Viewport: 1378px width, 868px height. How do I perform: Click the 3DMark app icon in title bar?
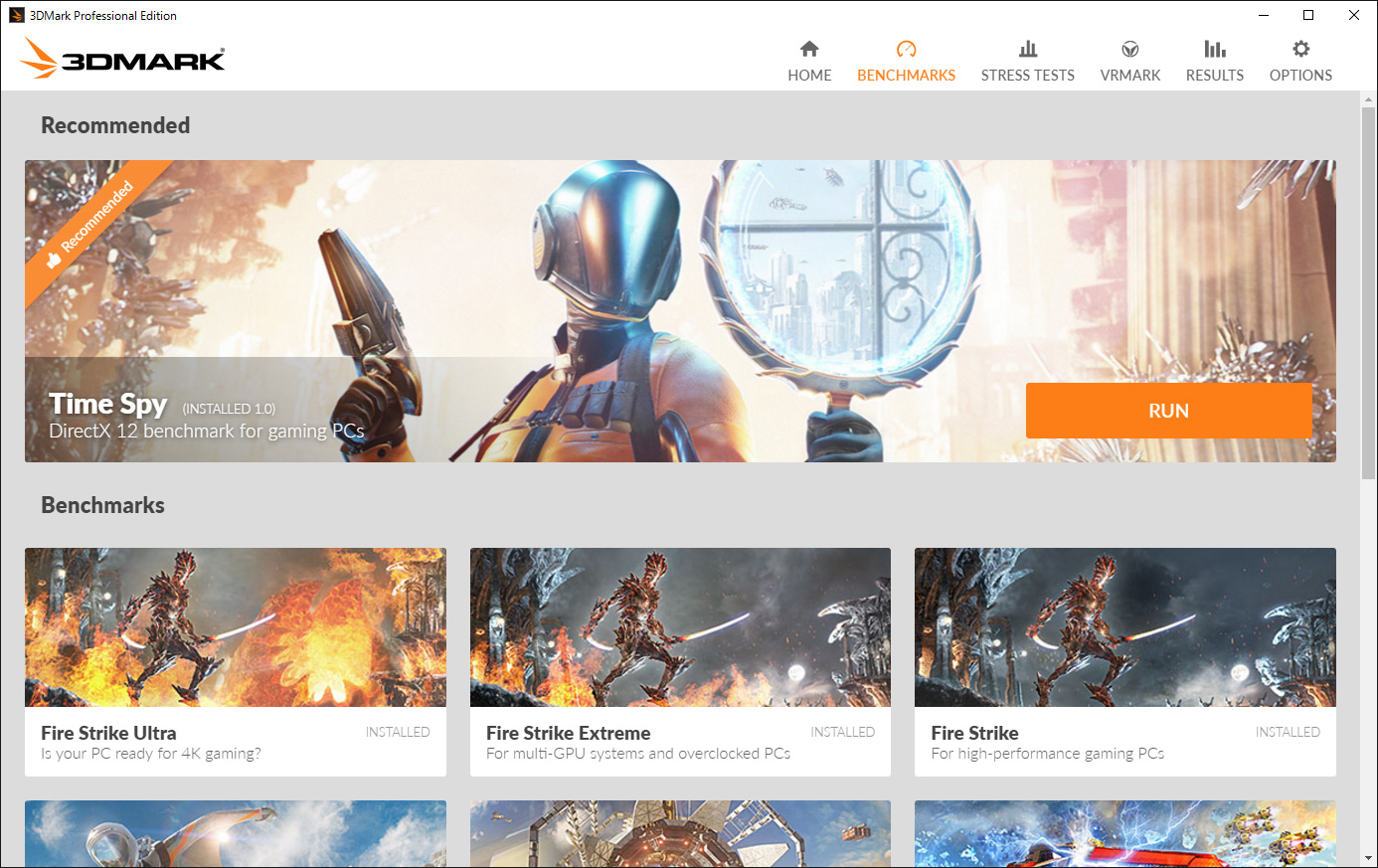point(17,15)
